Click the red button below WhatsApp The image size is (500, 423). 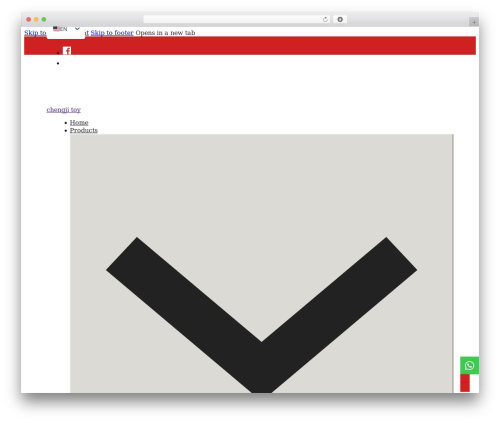click(465, 383)
